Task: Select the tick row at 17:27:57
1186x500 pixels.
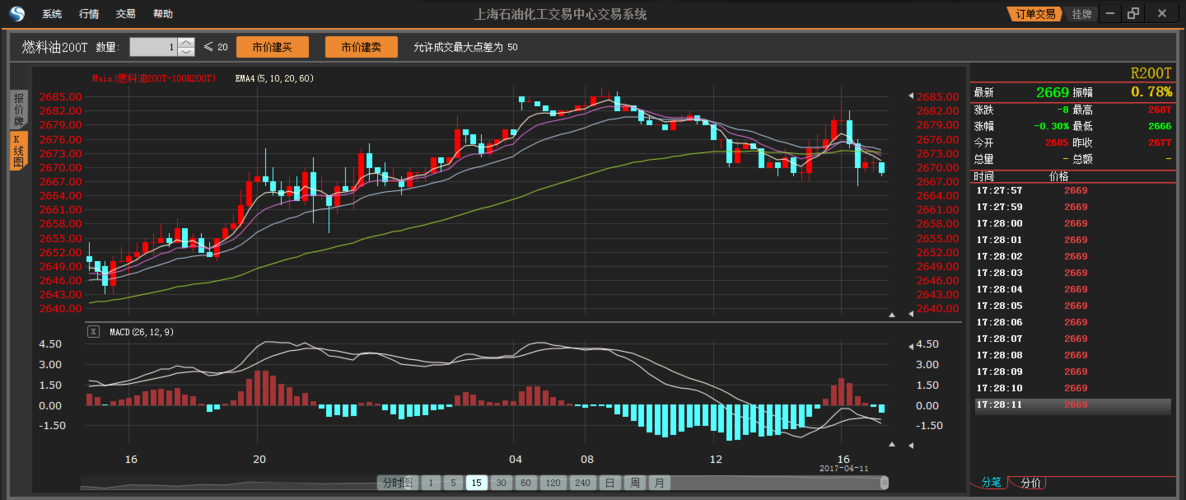Action: coord(1073,191)
